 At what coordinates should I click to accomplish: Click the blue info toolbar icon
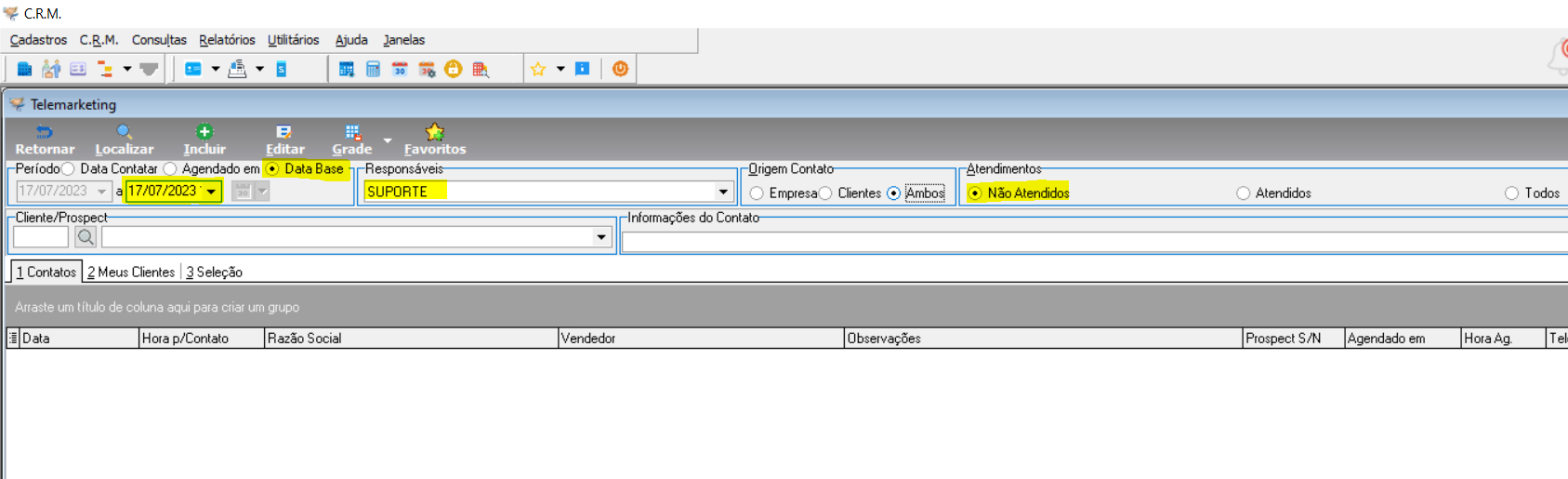tap(583, 69)
